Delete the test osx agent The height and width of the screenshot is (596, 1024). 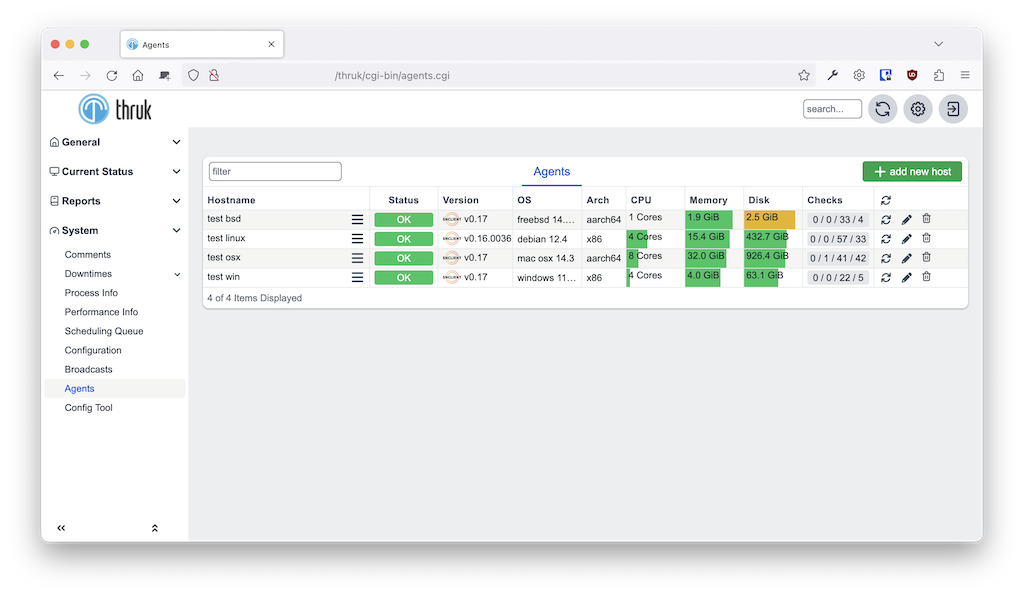coord(926,257)
